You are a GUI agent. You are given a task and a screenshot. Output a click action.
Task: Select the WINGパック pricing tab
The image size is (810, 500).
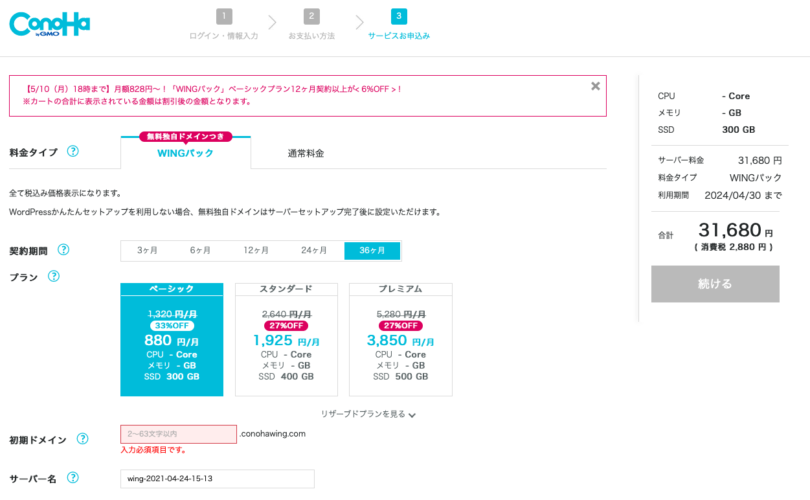click(185, 153)
